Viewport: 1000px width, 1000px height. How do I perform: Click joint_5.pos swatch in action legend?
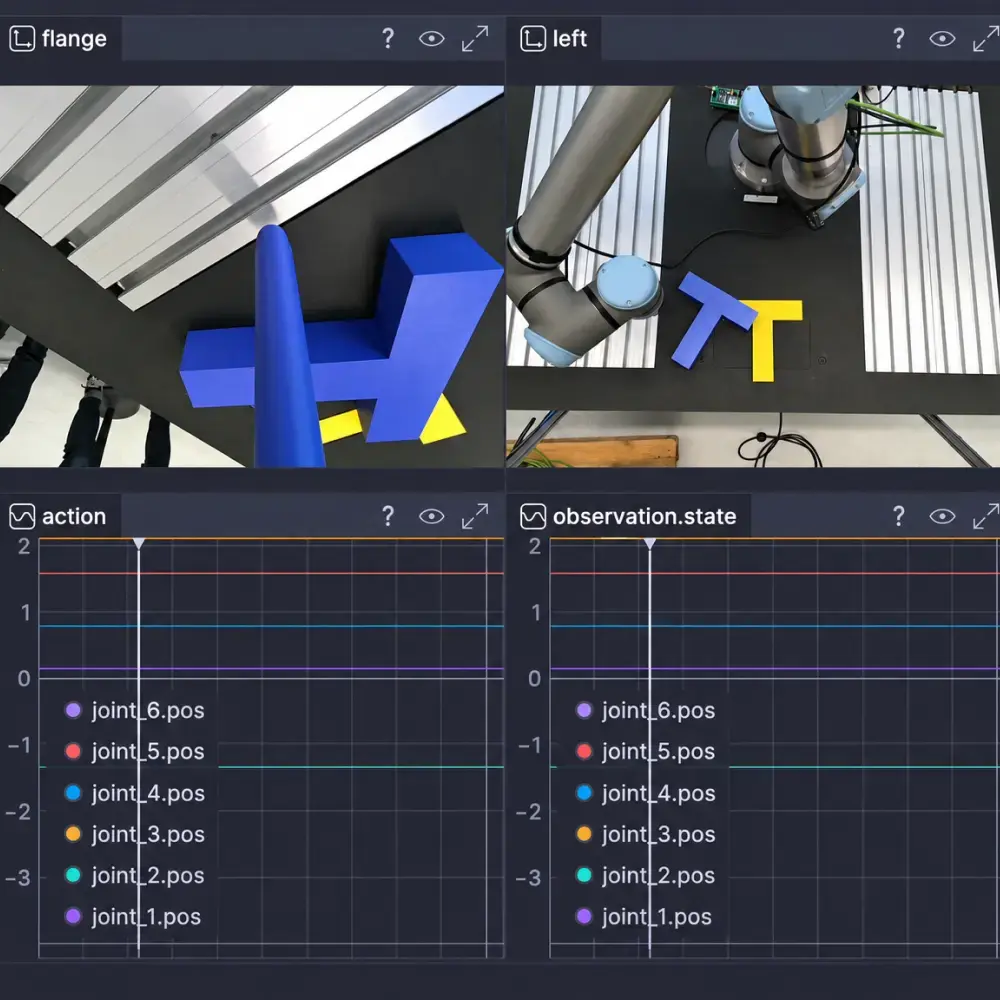point(73,751)
